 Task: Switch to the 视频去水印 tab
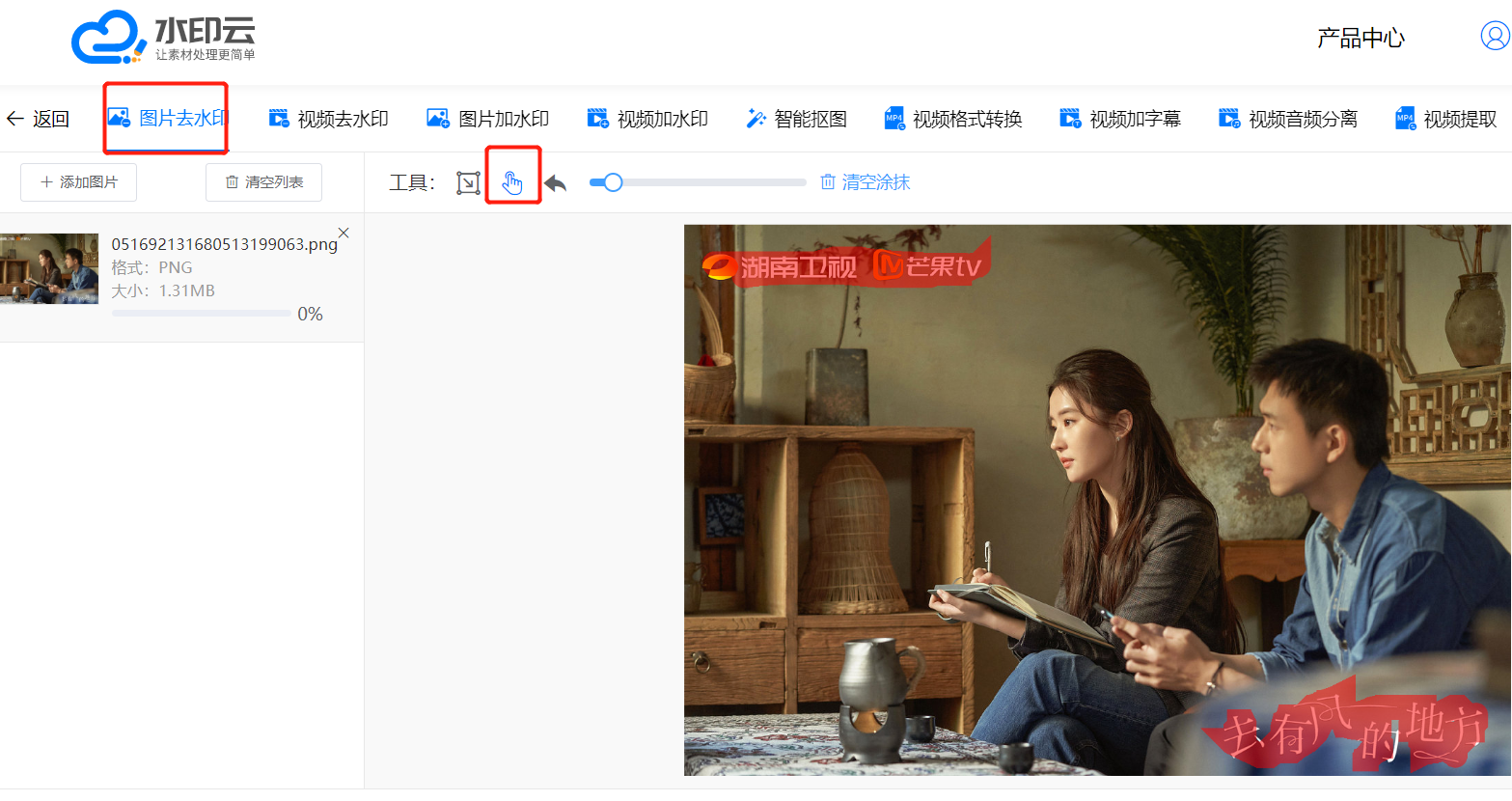328,119
